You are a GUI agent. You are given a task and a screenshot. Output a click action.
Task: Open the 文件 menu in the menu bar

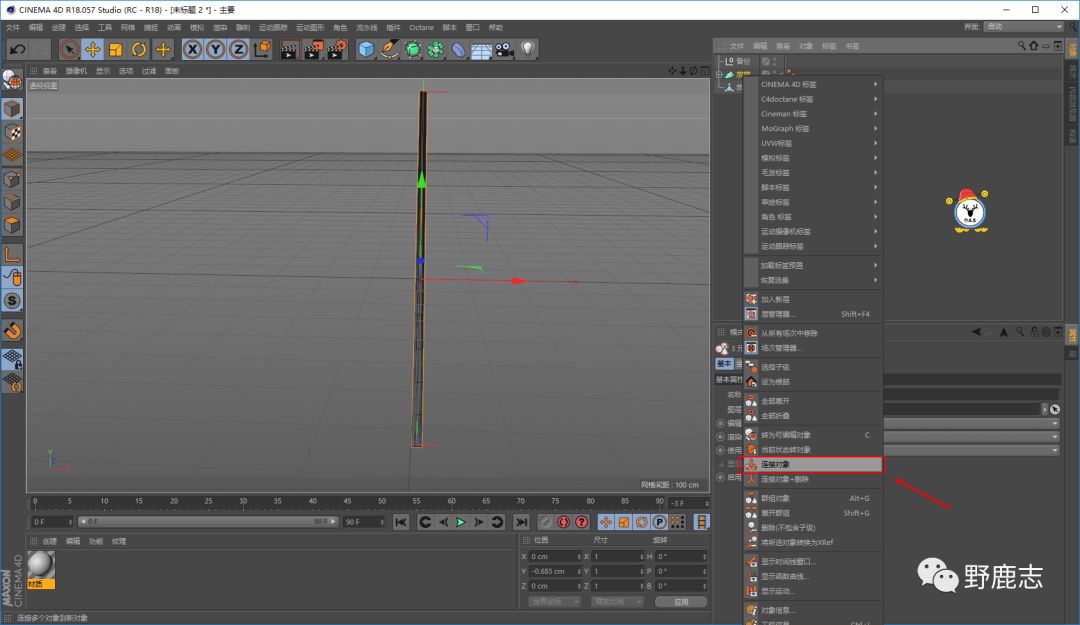[12, 27]
